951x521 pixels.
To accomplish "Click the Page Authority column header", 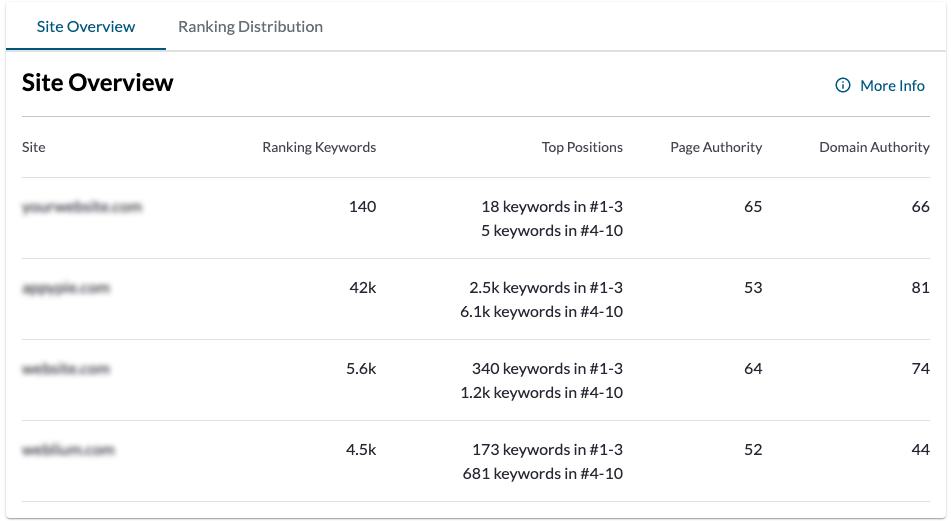I will click(716, 147).
